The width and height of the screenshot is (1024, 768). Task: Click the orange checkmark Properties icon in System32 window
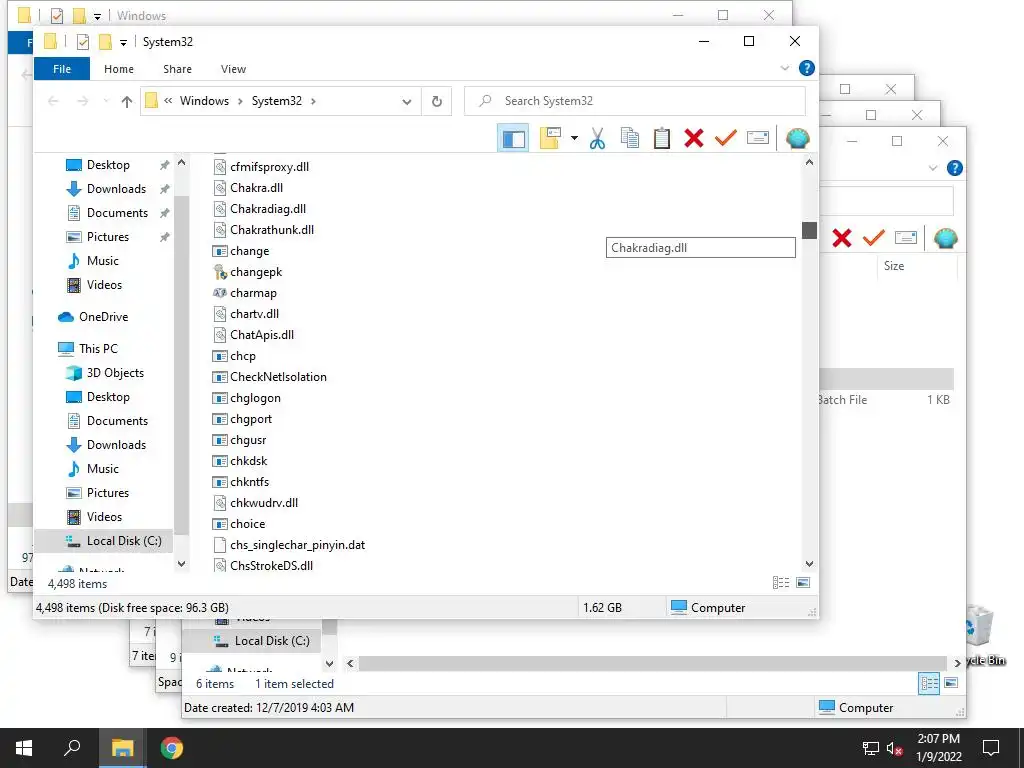pyautogui.click(x=726, y=138)
